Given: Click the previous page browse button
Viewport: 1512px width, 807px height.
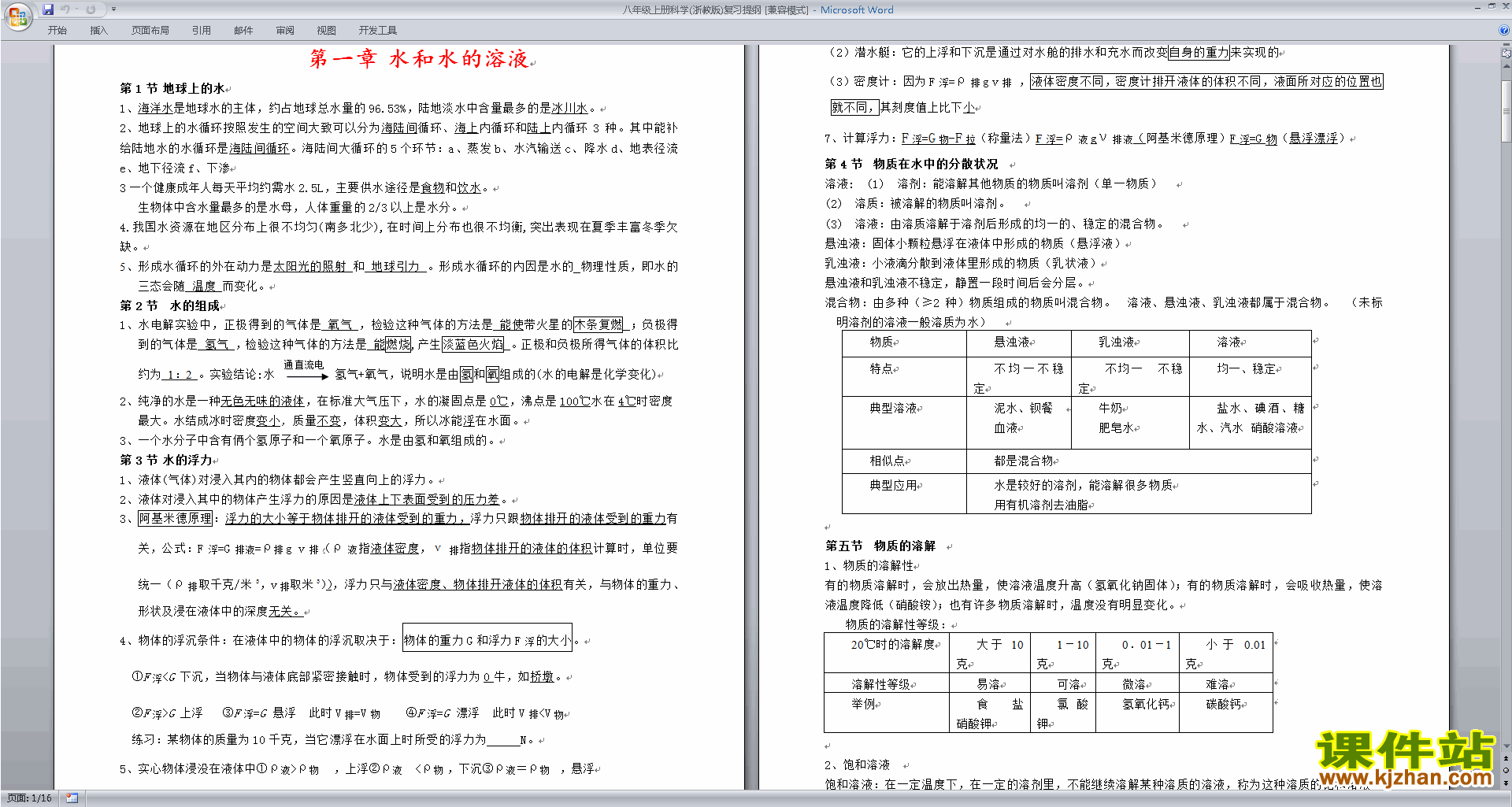Looking at the screenshot, I should pyautogui.click(x=1506, y=758).
